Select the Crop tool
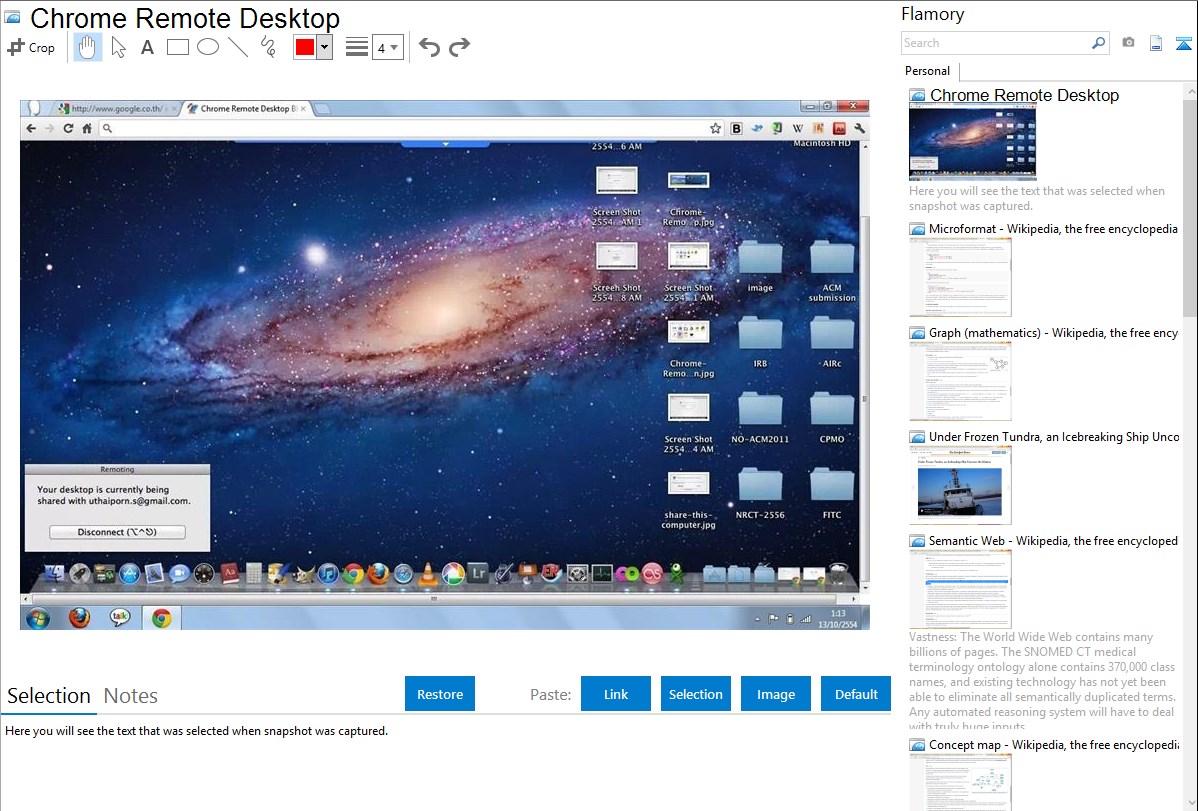This screenshot has width=1198, height=811. coord(31,47)
